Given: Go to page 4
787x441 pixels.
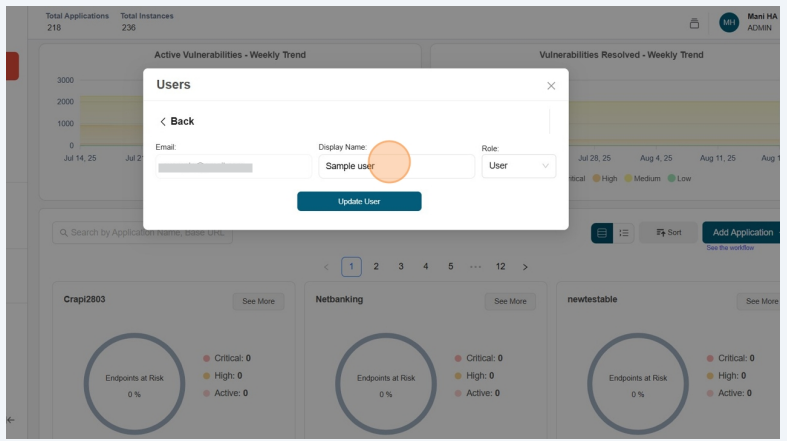Looking at the screenshot, I should (x=426, y=266).
